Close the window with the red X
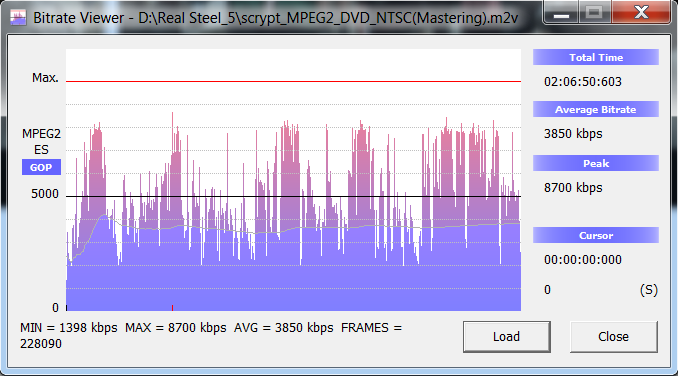The image size is (678, 376). tap(641, 12)
